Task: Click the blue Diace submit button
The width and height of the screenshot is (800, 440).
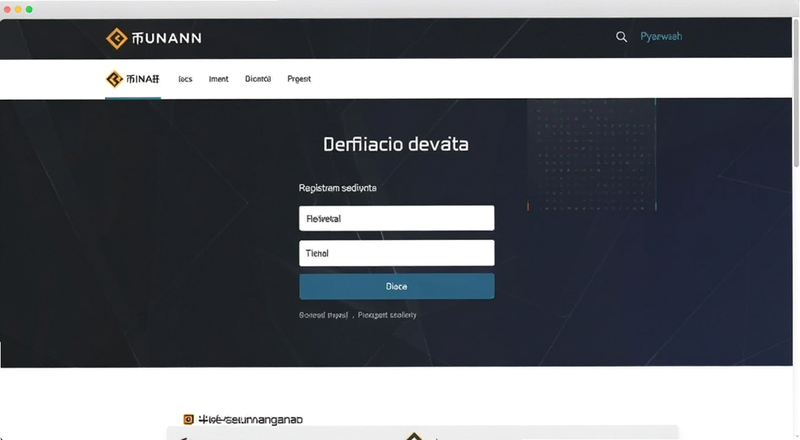Action: (x=396, y=286)
